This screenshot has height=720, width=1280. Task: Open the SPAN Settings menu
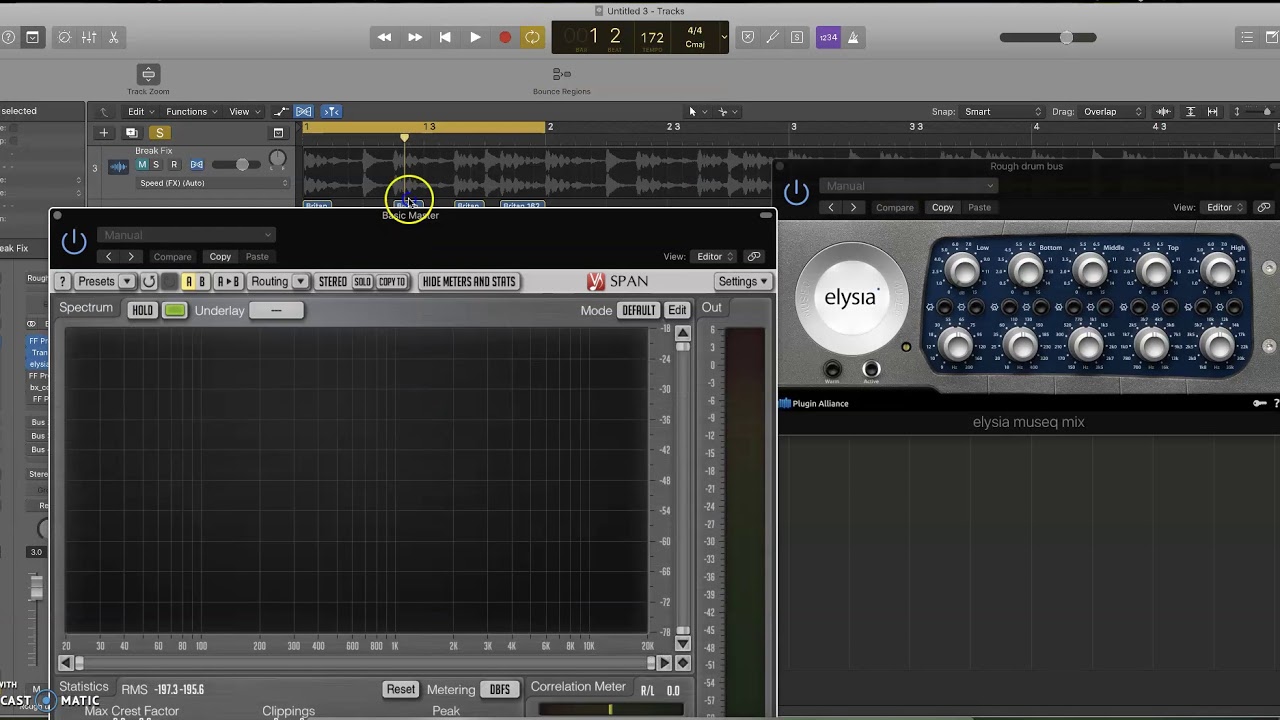point(743,282)
